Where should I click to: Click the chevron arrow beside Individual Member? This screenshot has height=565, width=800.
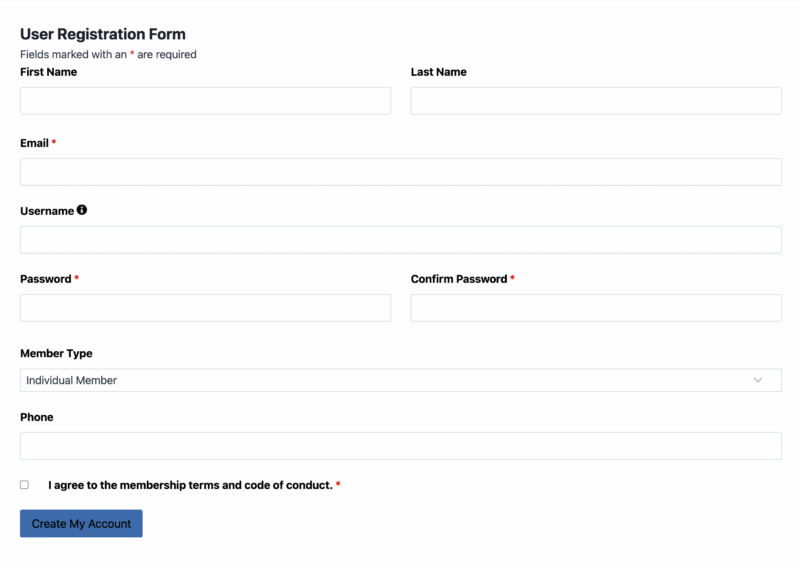758,380
